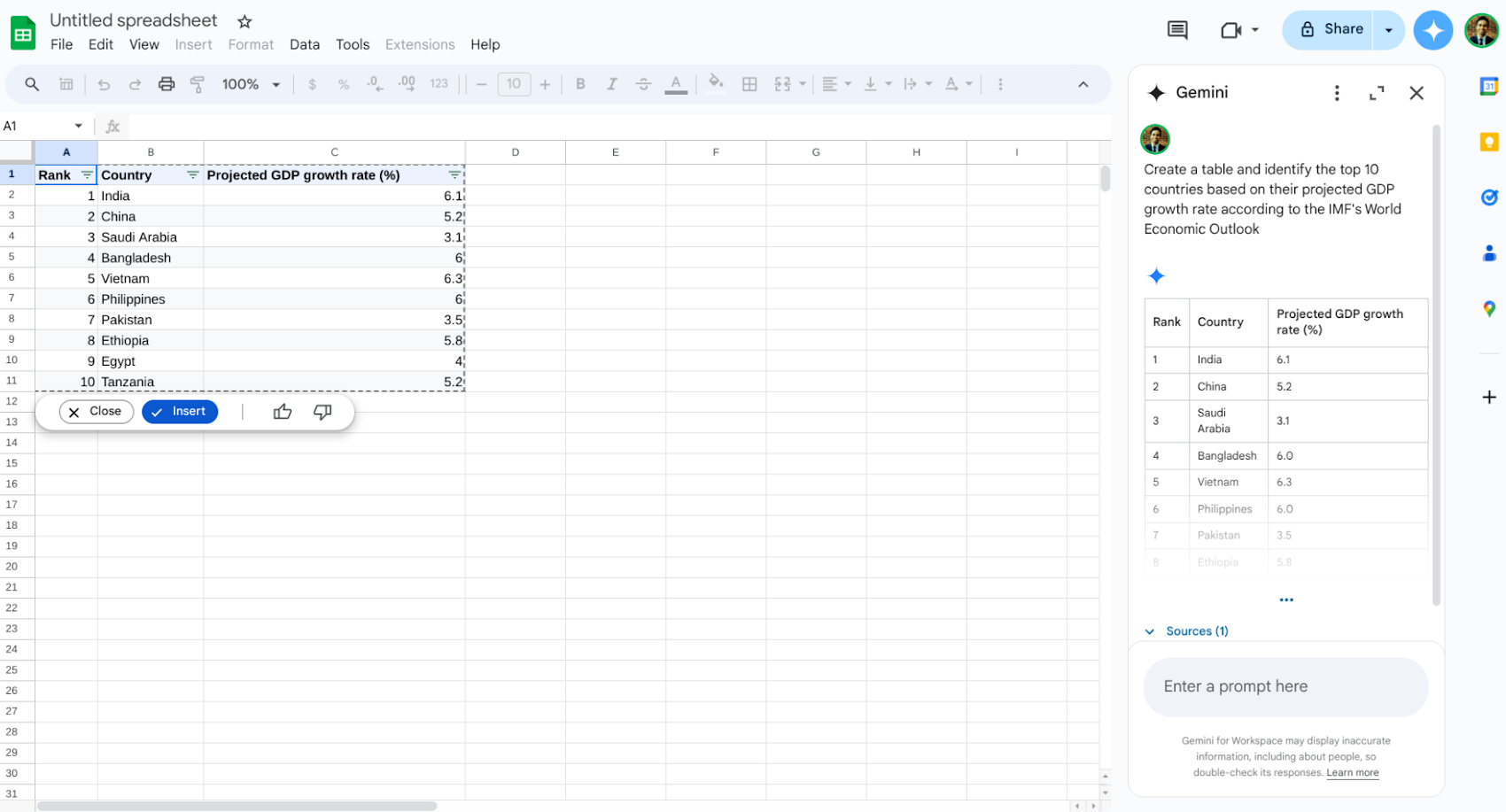Click the Enter a prompt here field
Viewport: 1506px width, 812px height.
tap(1285, 686)
